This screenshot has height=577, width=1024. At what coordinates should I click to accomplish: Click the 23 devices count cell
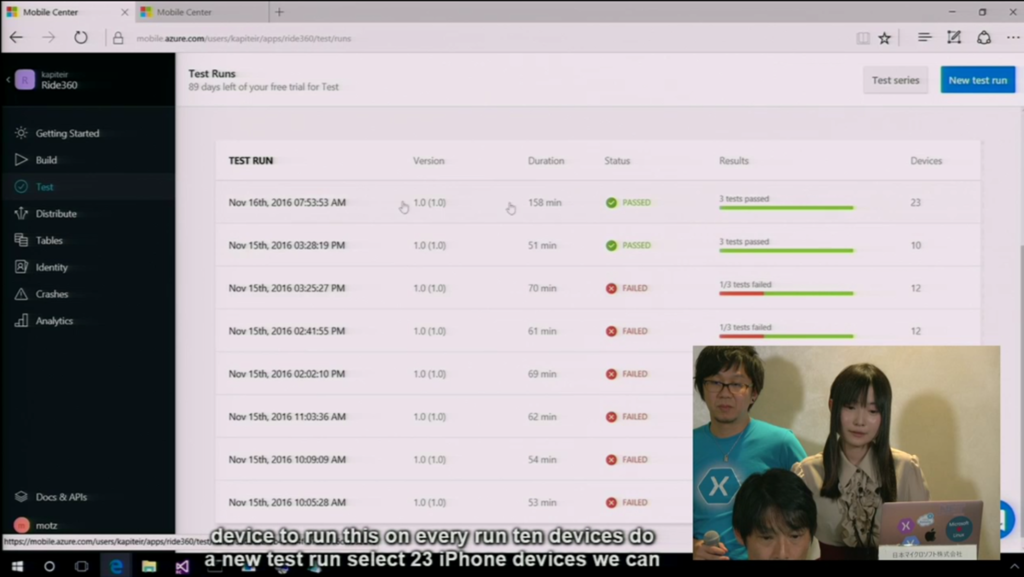[x=916, y=202]
